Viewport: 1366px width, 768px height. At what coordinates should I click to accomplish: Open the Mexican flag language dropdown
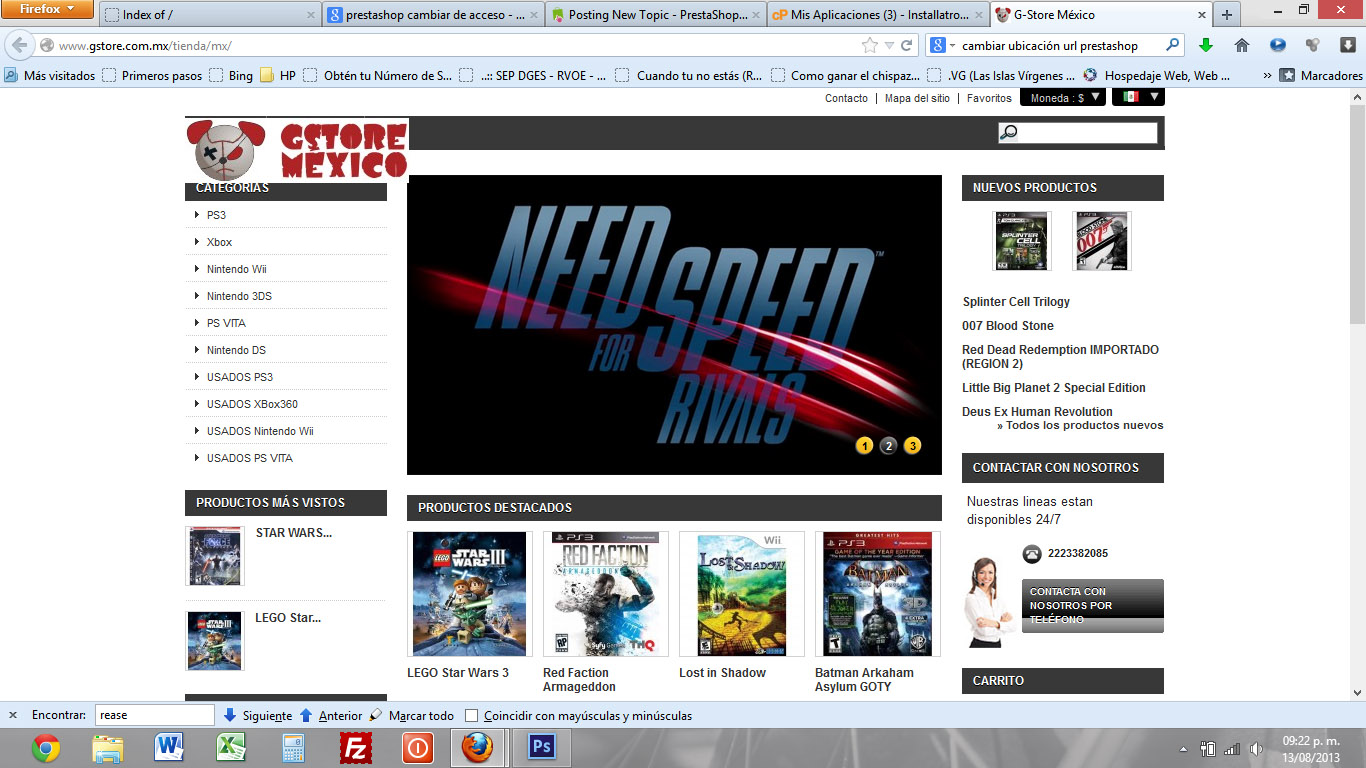(1138, 98)
